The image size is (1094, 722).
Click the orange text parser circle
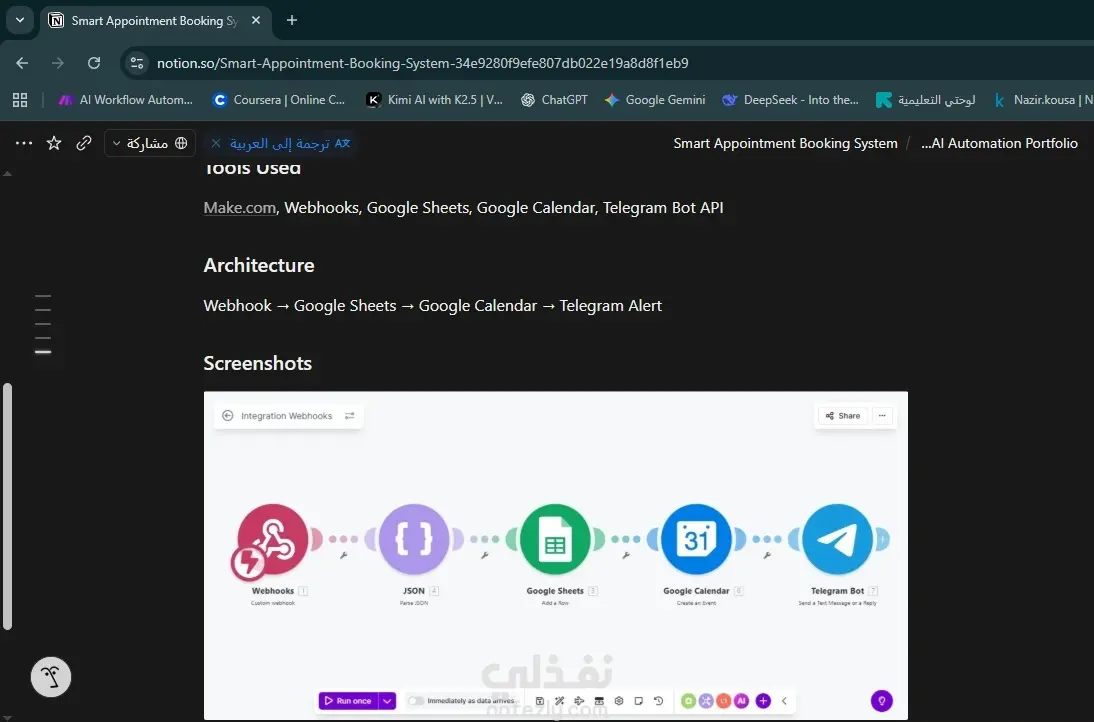click(x=724, y=701)
